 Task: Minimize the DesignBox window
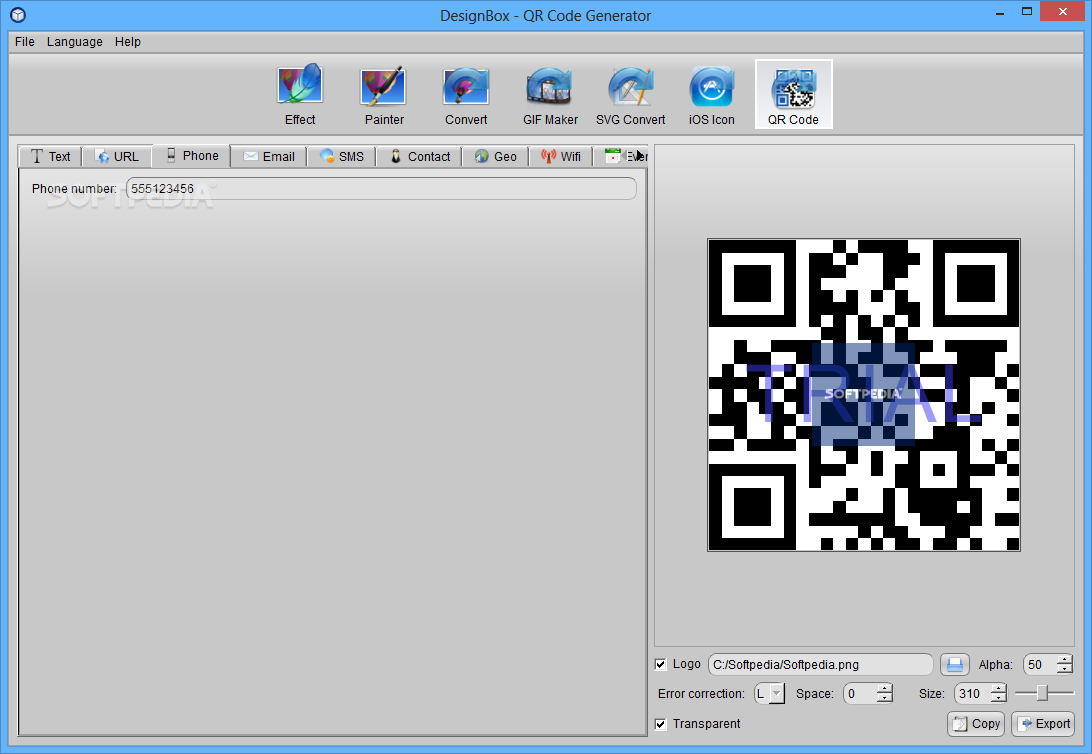(1000, 12)
